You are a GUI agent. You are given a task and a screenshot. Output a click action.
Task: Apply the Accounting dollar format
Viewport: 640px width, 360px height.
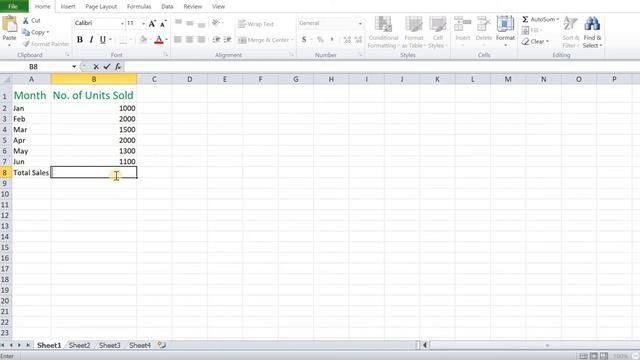click(x=304, y=40)
